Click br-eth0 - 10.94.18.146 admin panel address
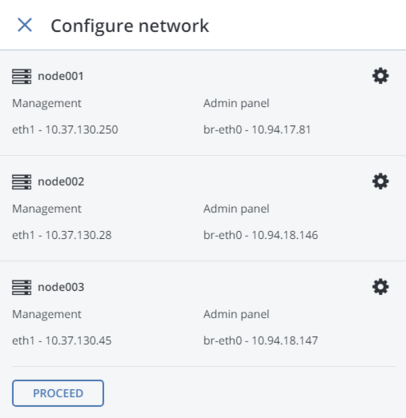The height and width of the screenshot is (418, 406). [261, 235]
